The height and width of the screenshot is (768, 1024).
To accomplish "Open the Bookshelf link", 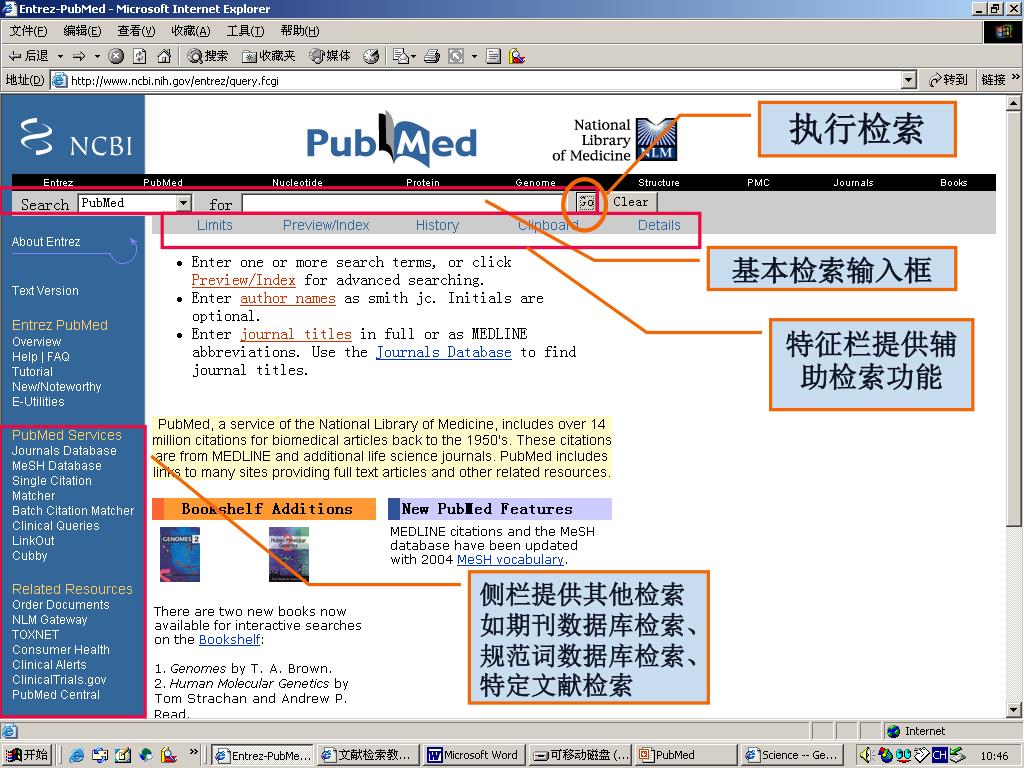I will (229, 639).
